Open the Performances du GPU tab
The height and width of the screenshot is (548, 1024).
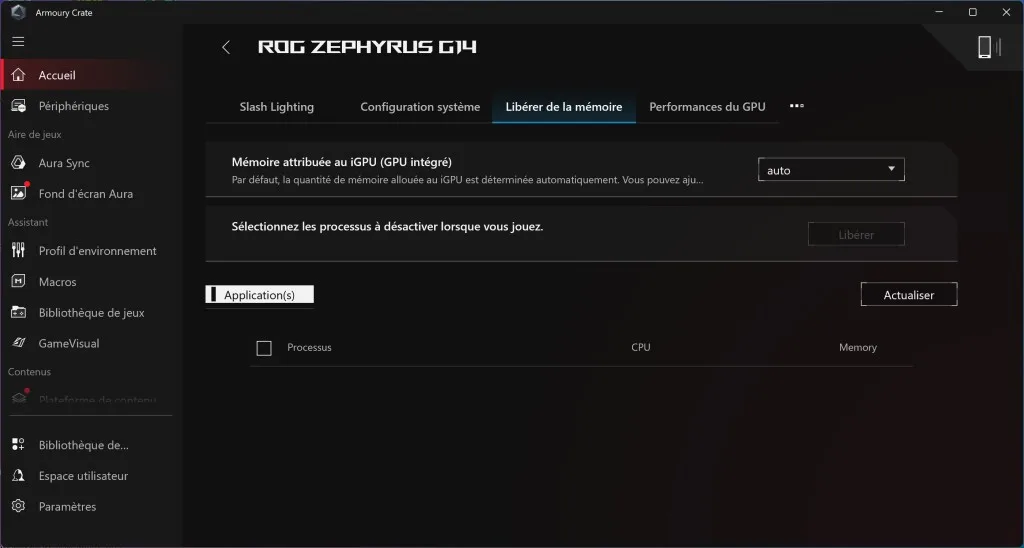click(707, 107)
